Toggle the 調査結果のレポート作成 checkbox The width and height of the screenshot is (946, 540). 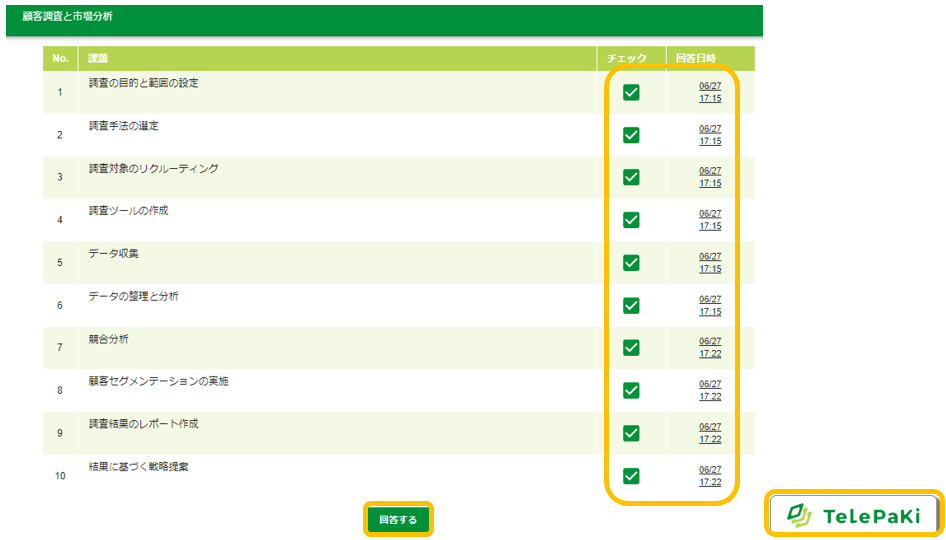[631, 432]
